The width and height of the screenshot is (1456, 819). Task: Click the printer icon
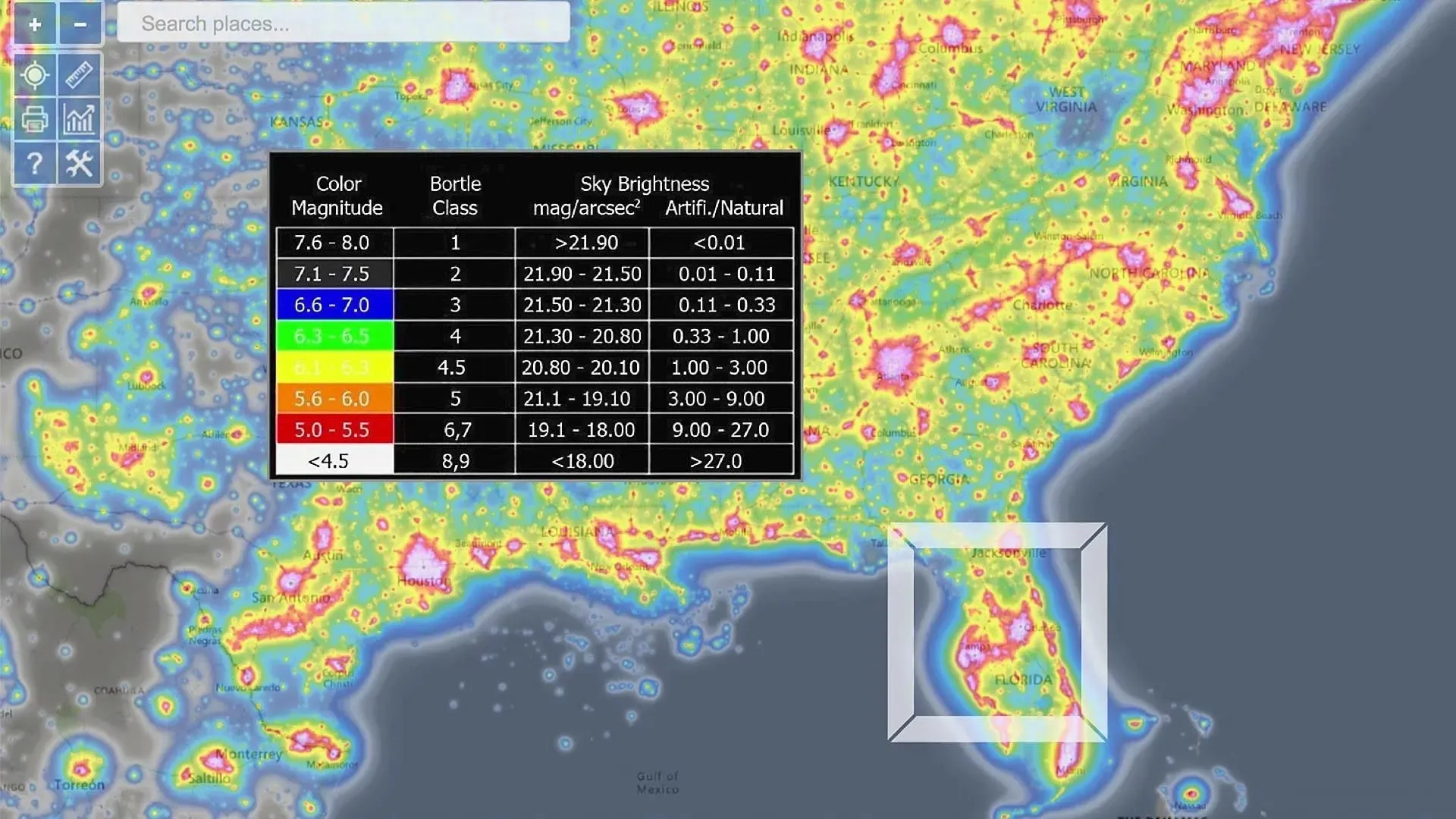click(35, 119)
